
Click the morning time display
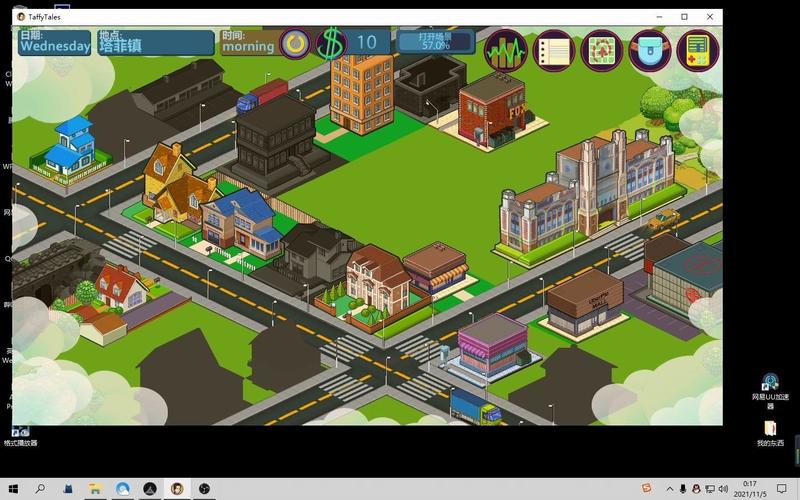[x=248, y=42]
